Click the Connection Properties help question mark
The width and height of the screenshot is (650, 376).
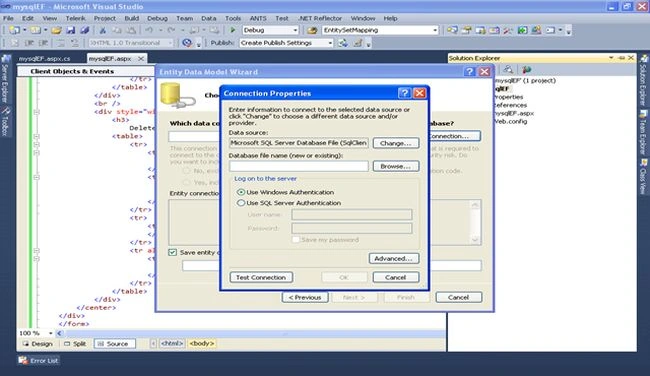[x=404, y=93]
